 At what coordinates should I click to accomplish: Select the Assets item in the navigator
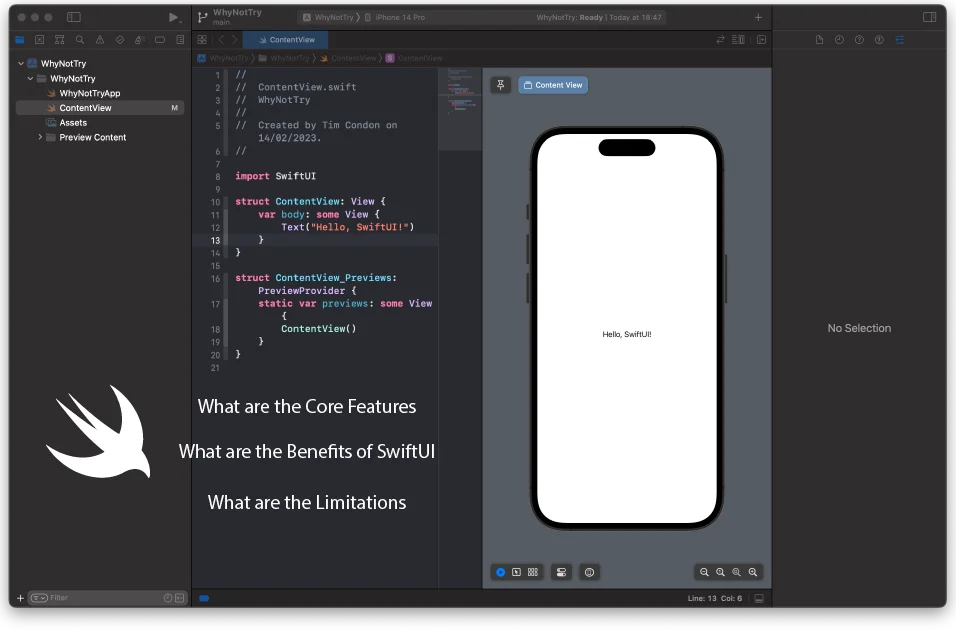click(71, 122)
